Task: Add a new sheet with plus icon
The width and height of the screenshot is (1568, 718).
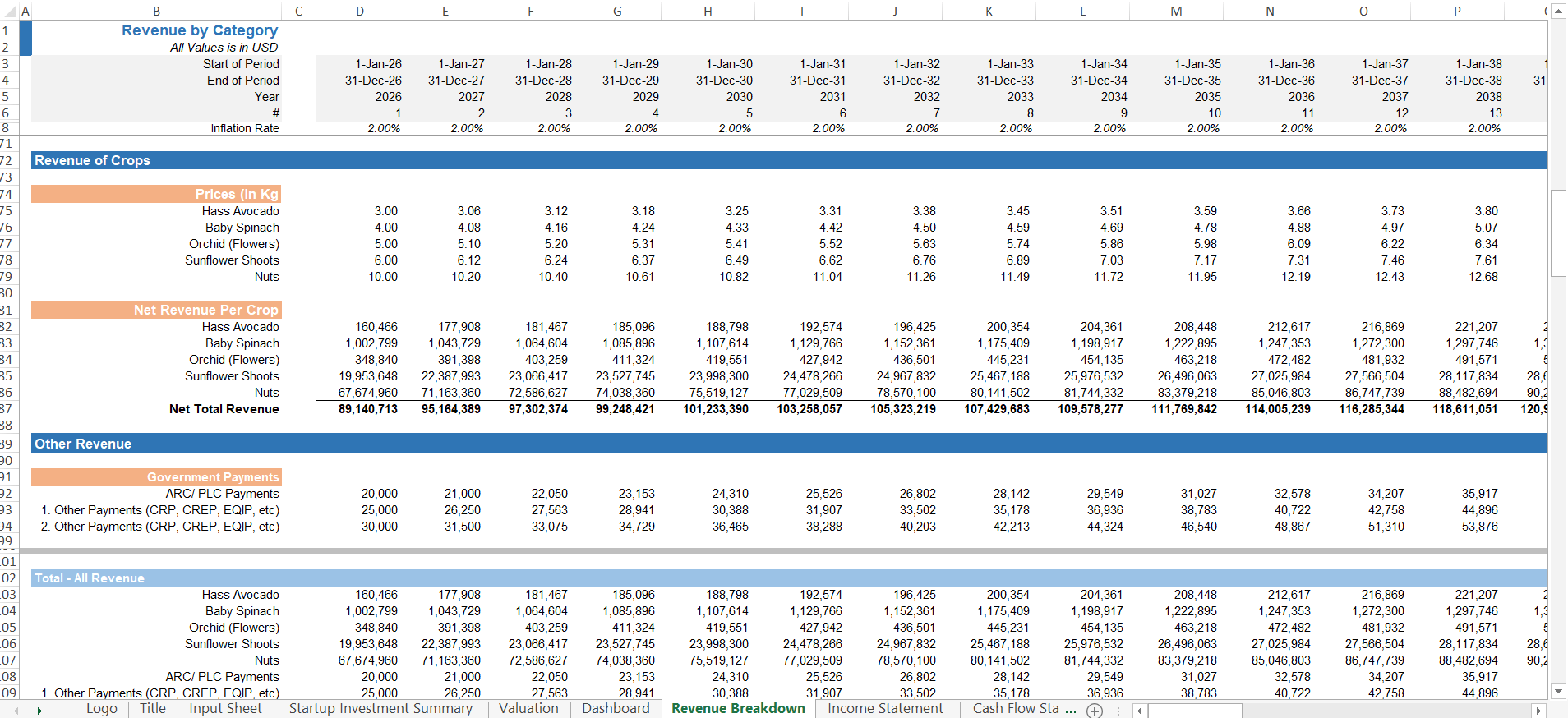Action: pos(1095,711)
